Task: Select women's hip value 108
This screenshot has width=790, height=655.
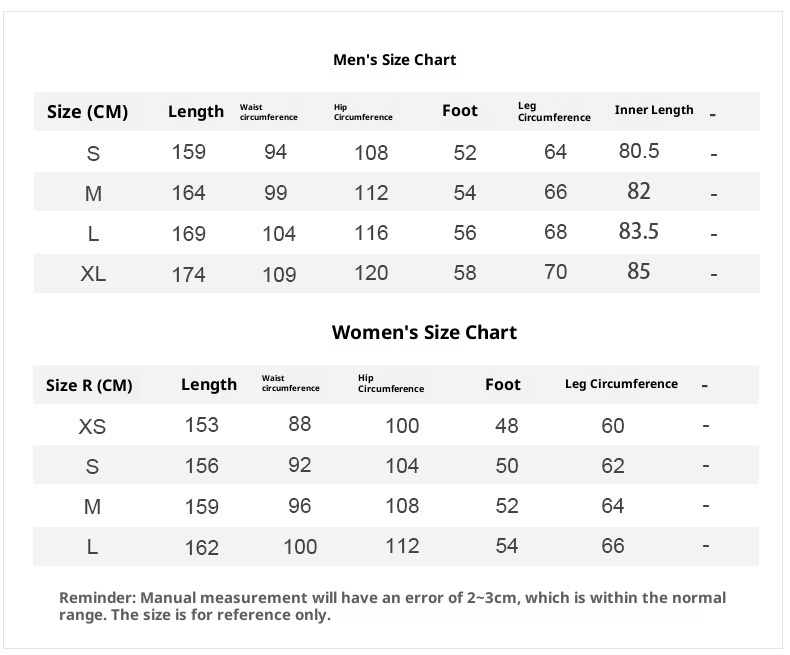Action: click(x=402, y=506)
